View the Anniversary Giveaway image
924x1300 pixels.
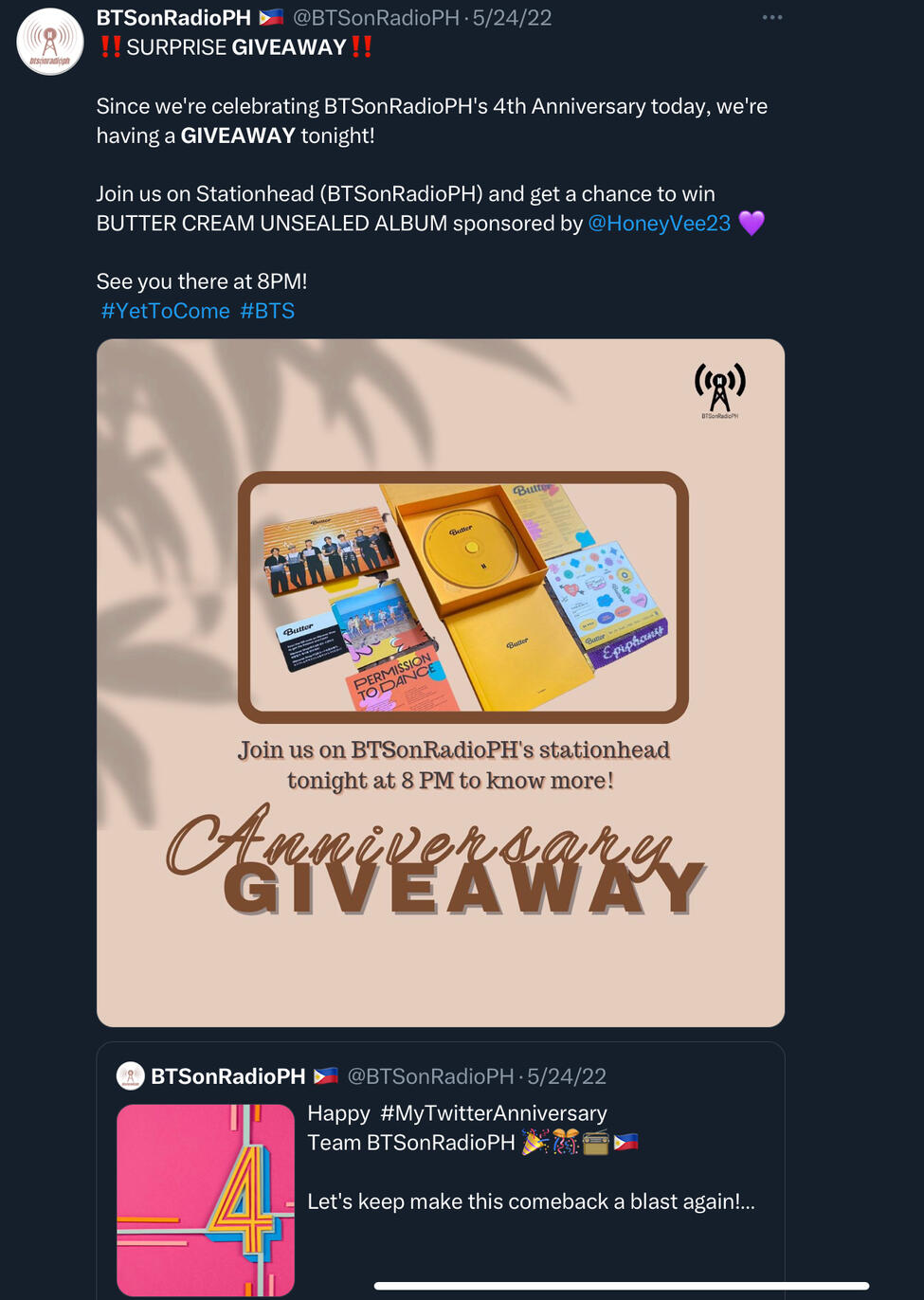(x=441, y=682)
